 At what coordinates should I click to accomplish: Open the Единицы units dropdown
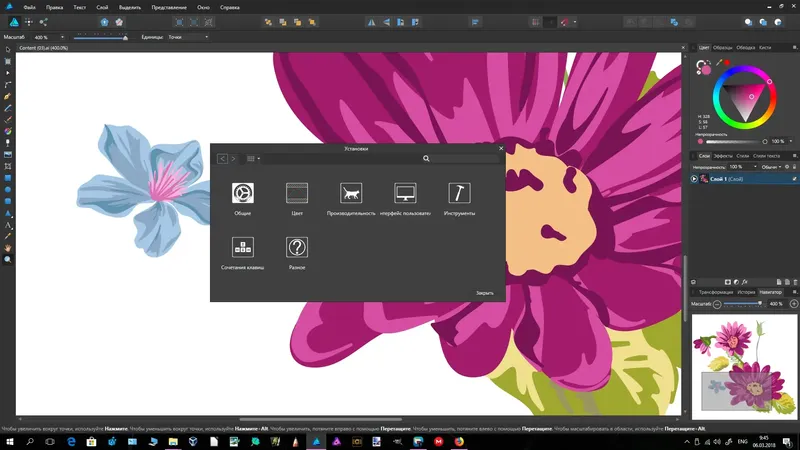pos(188,37)
